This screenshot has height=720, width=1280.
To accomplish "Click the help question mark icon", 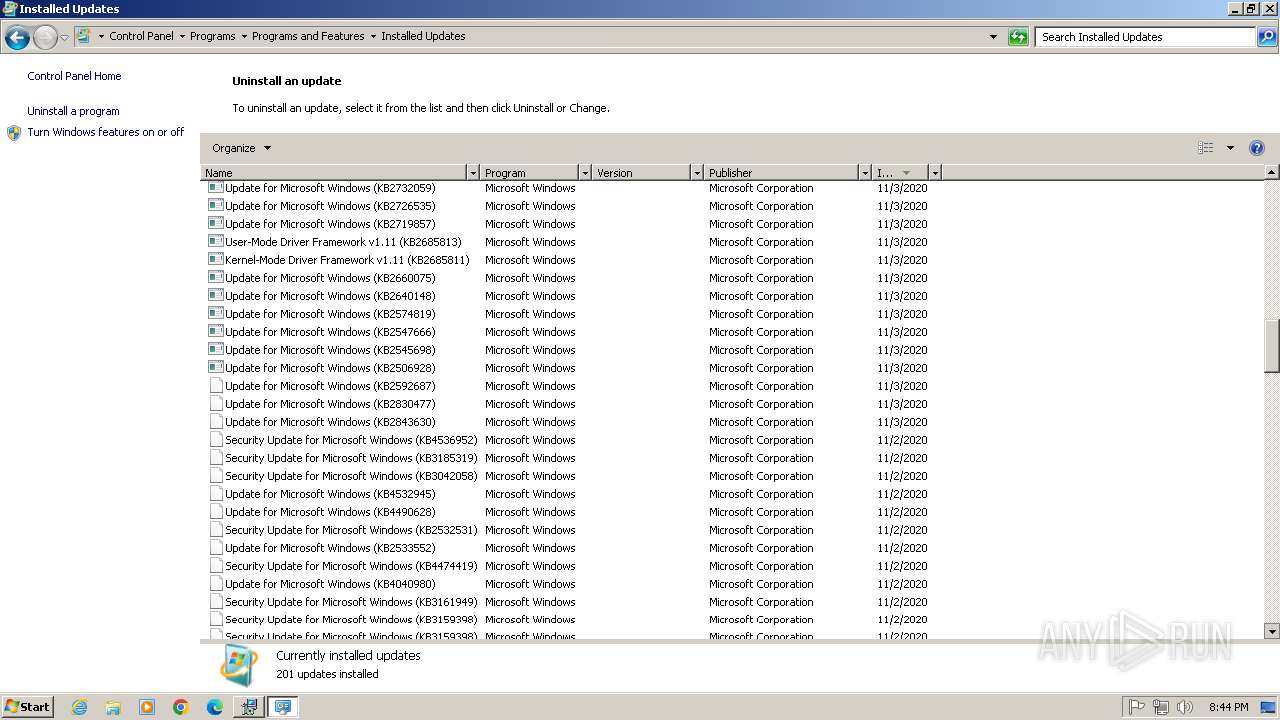I will click(1257, 148).
